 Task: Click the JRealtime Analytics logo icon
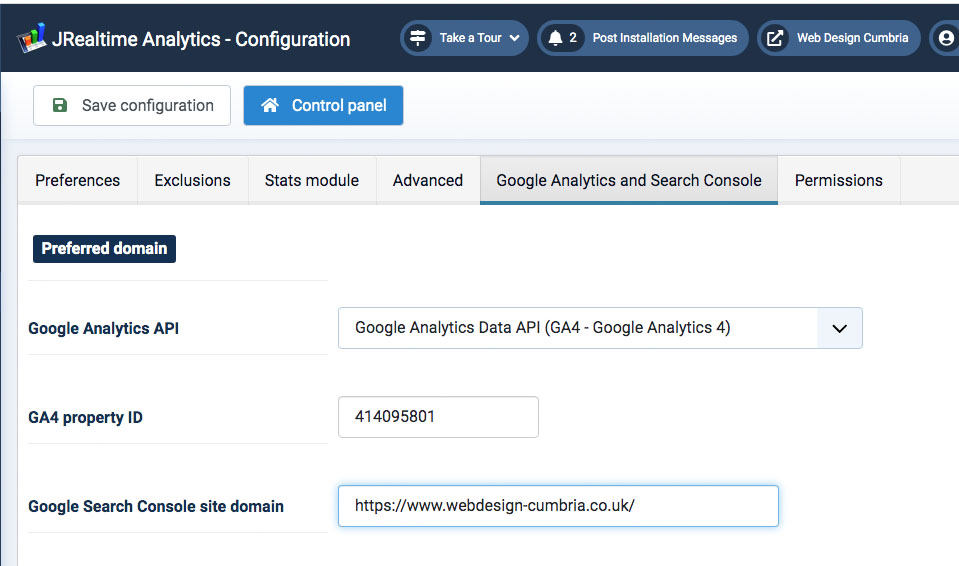33,40
